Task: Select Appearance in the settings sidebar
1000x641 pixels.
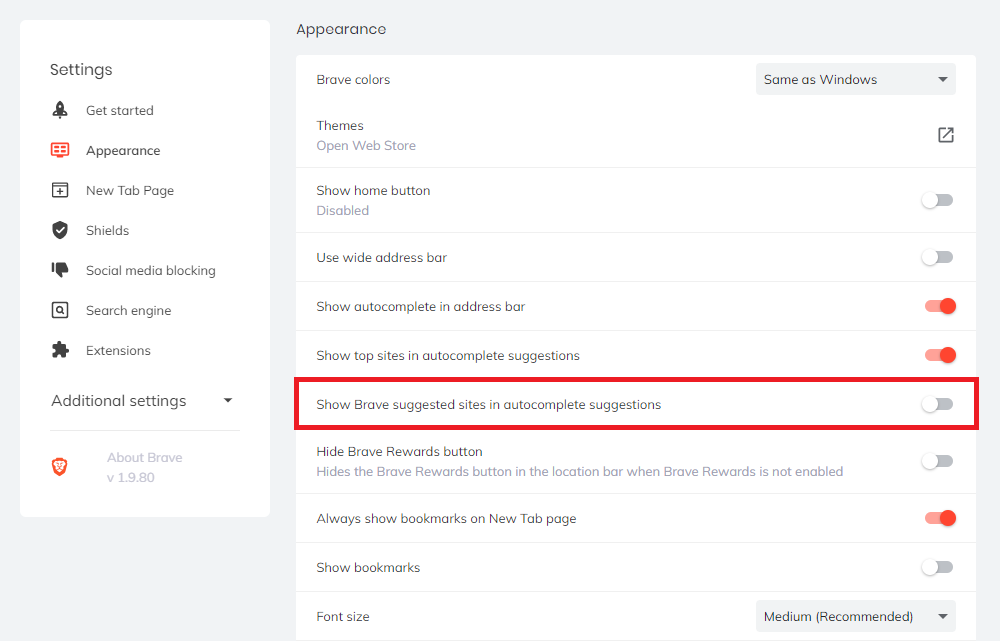Action: pos(123,151)
